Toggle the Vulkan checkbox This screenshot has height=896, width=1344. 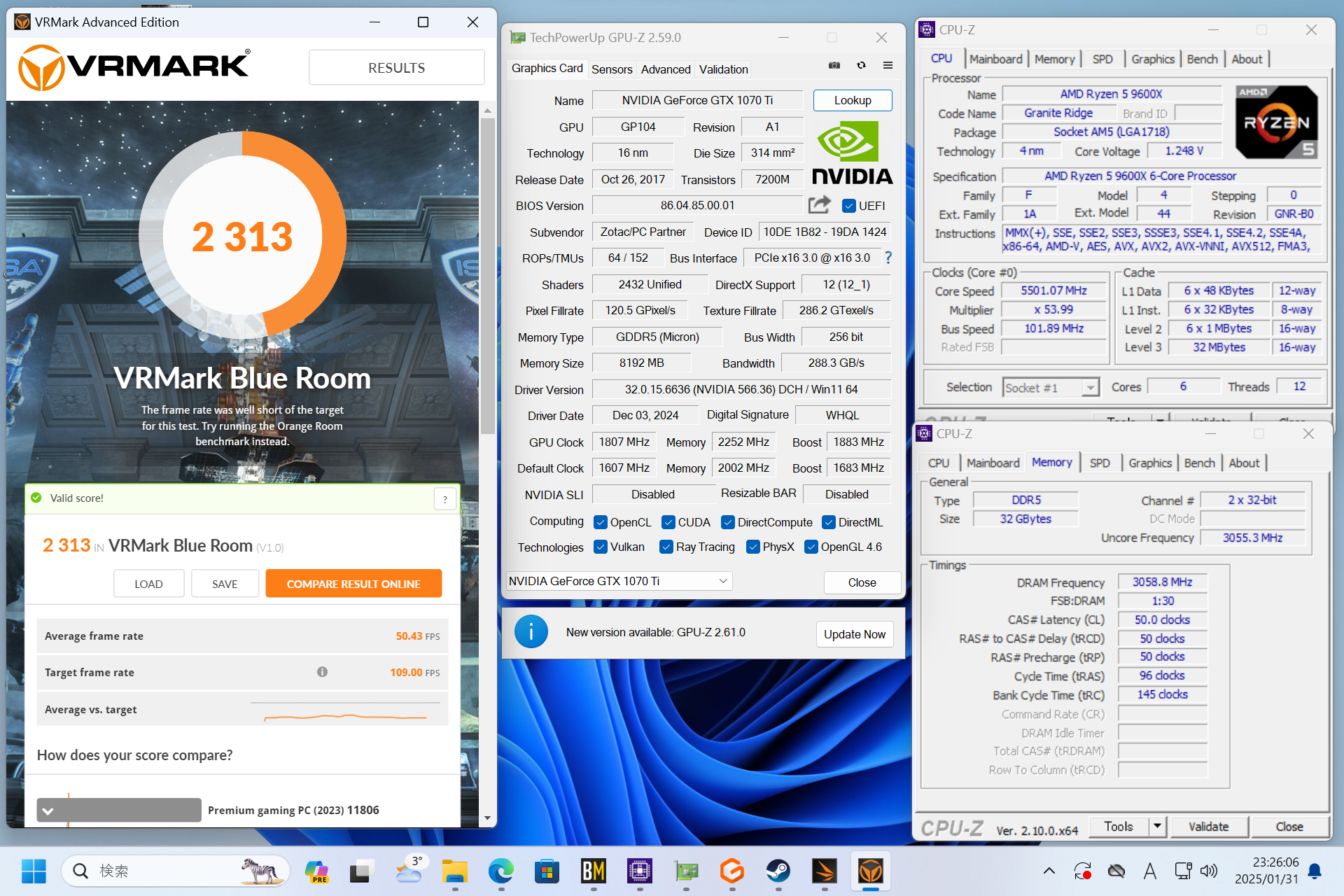[x=600, y=547]
